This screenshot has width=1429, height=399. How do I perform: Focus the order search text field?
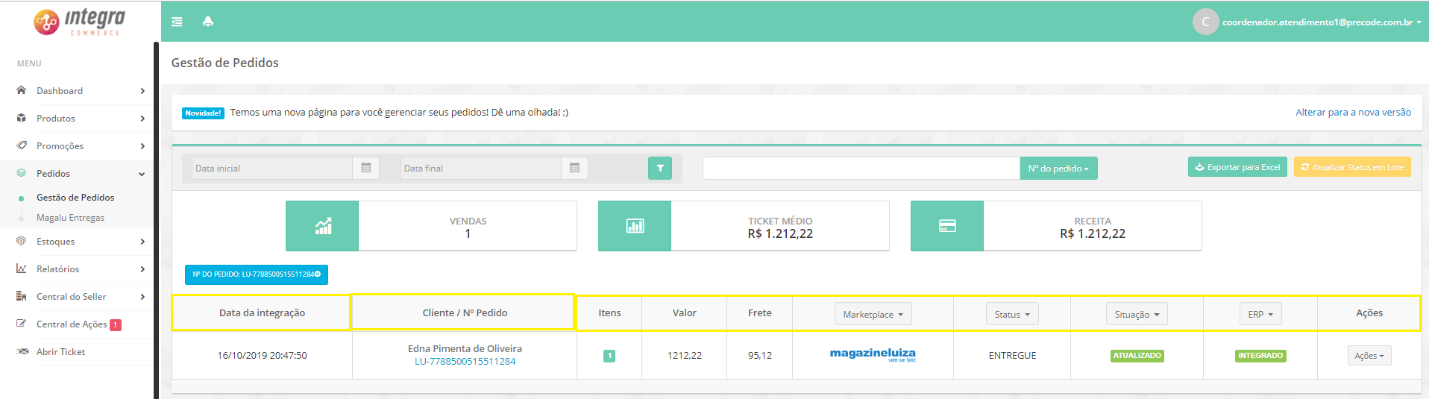pos(861,168)
